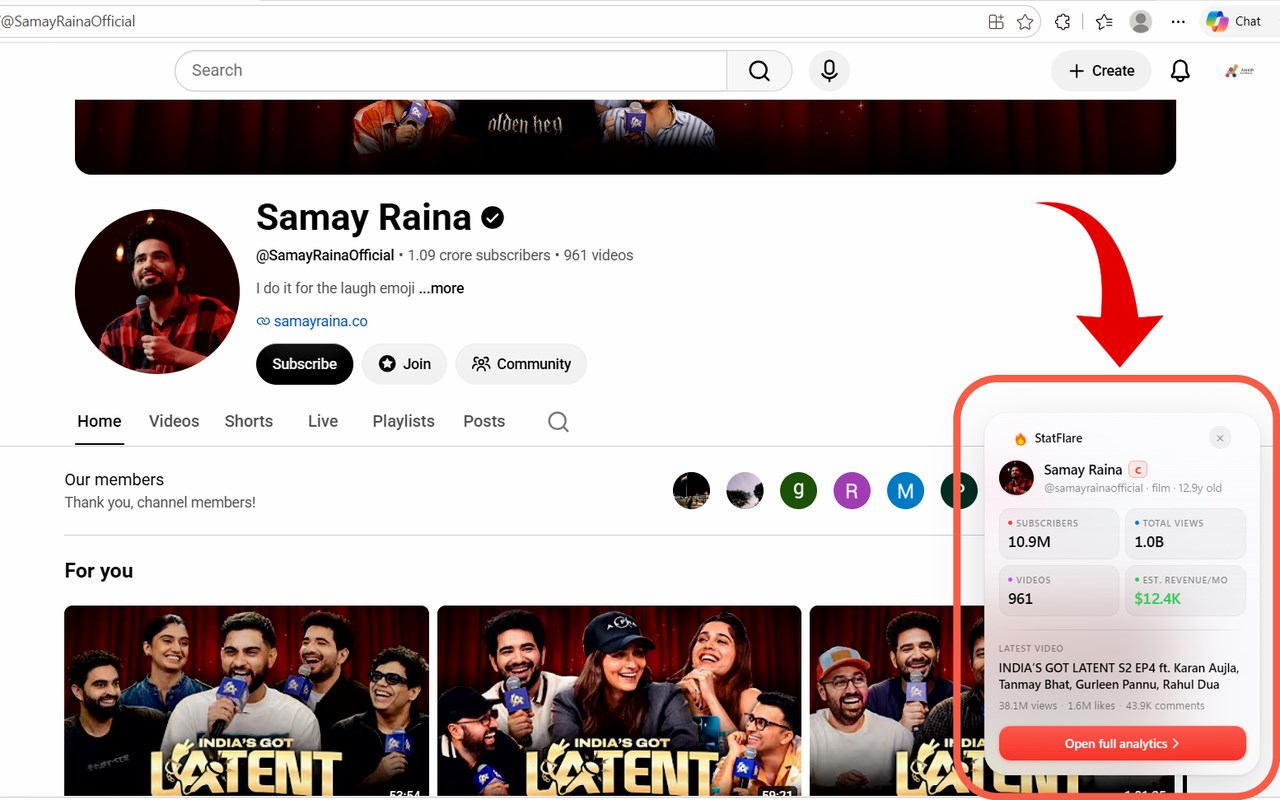This screenshot has width=1280, height=800.
Task: Click the verified badge next to Samay Raina
Action: (x=492, y=217)
